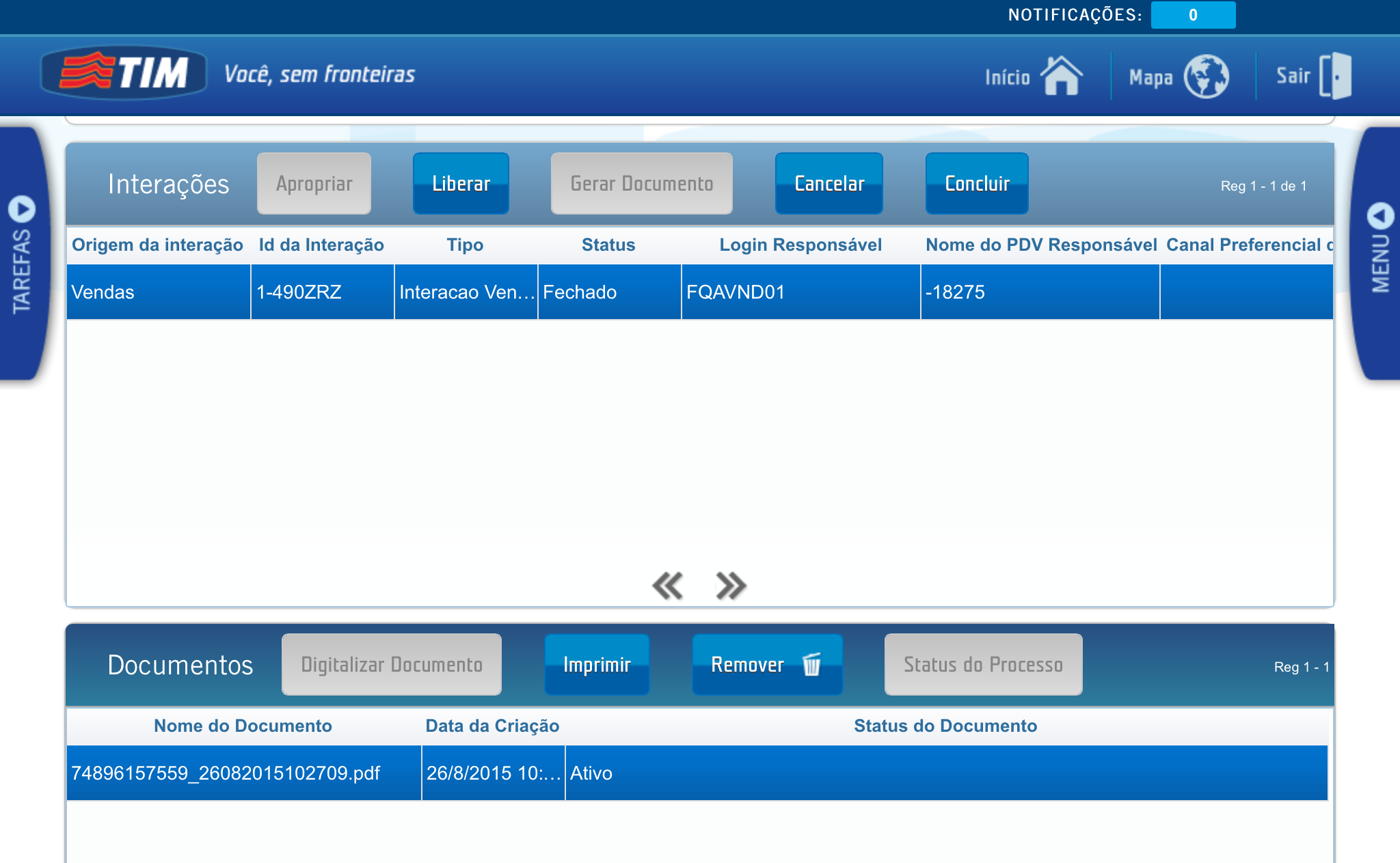This screenshot has height=863, width=1400.
Task: Click the Digitalizar Documento button
Action: (392, 665)
